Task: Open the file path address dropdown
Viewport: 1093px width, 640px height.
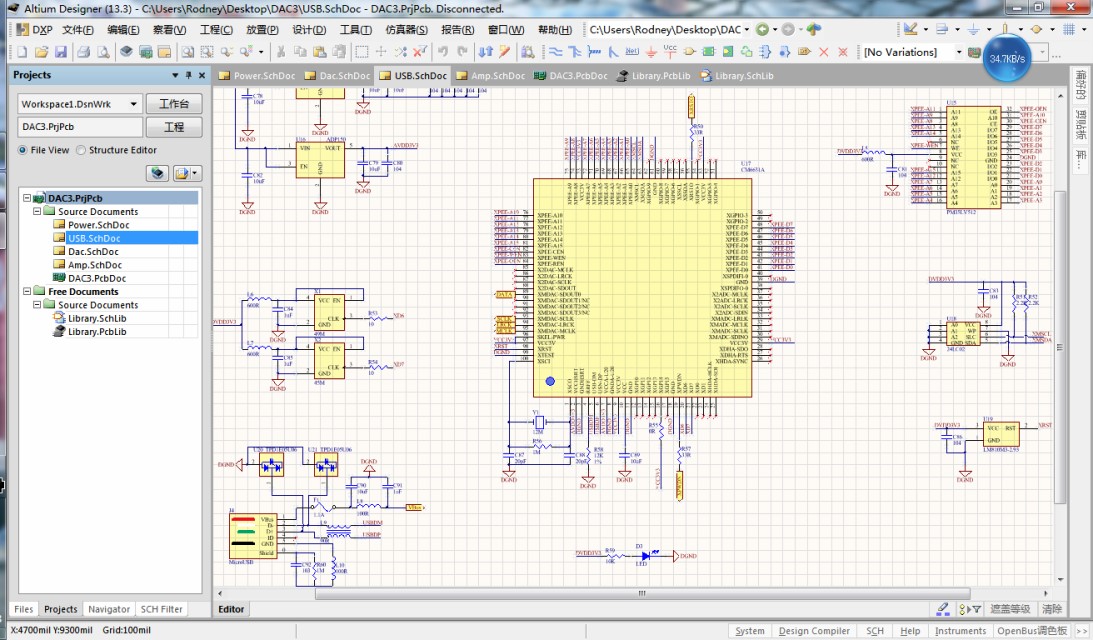Action: click(747, 29)
